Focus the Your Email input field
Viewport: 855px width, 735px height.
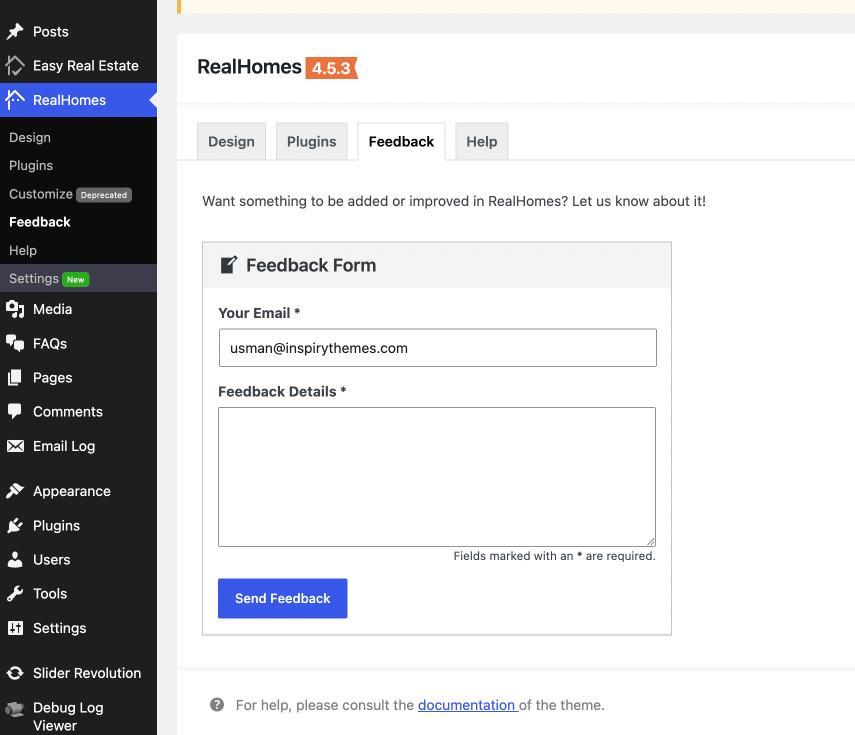(x=437, y=348)
